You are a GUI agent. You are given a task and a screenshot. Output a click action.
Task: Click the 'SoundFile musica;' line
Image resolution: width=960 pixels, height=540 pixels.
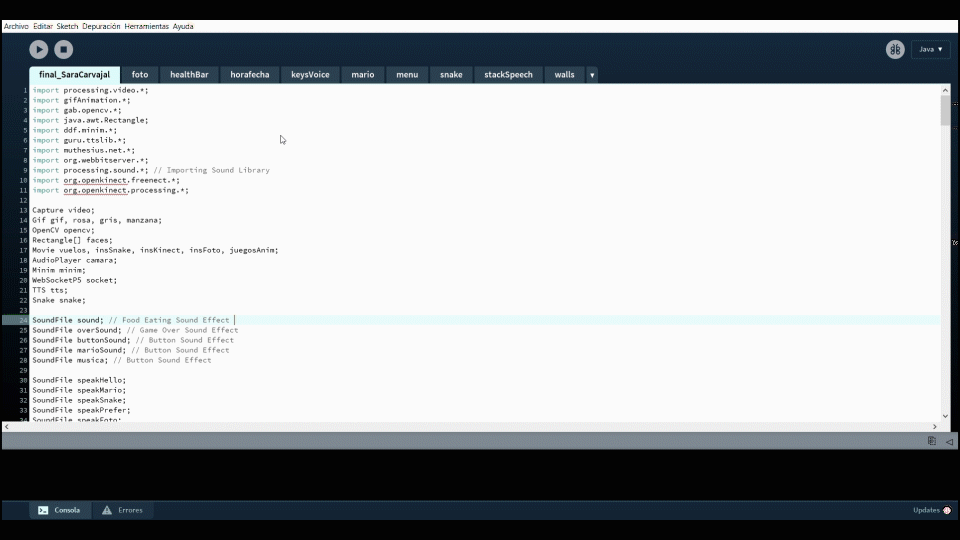tap(122, 360)
